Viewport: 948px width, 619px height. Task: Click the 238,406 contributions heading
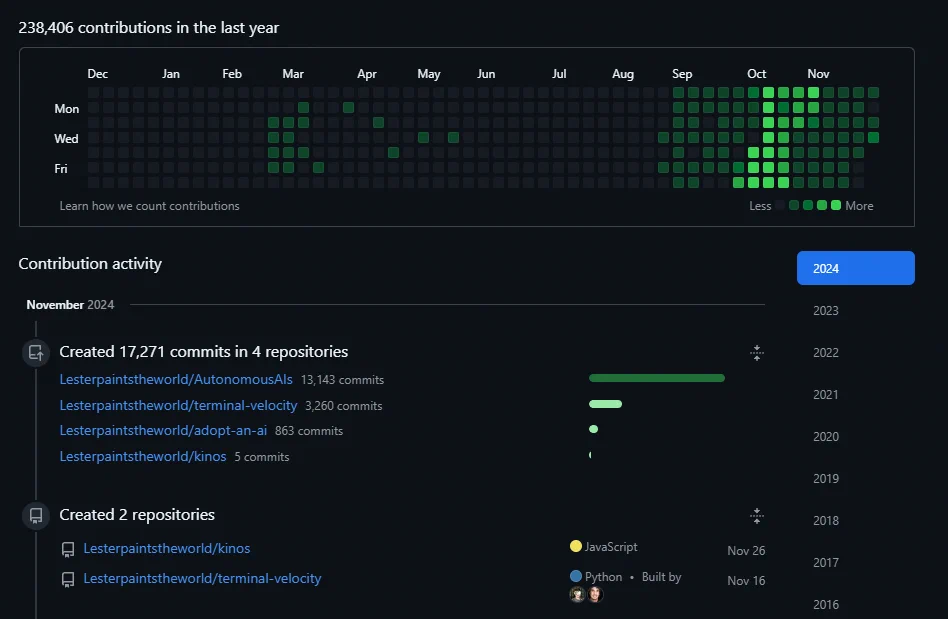coord(149,28)
